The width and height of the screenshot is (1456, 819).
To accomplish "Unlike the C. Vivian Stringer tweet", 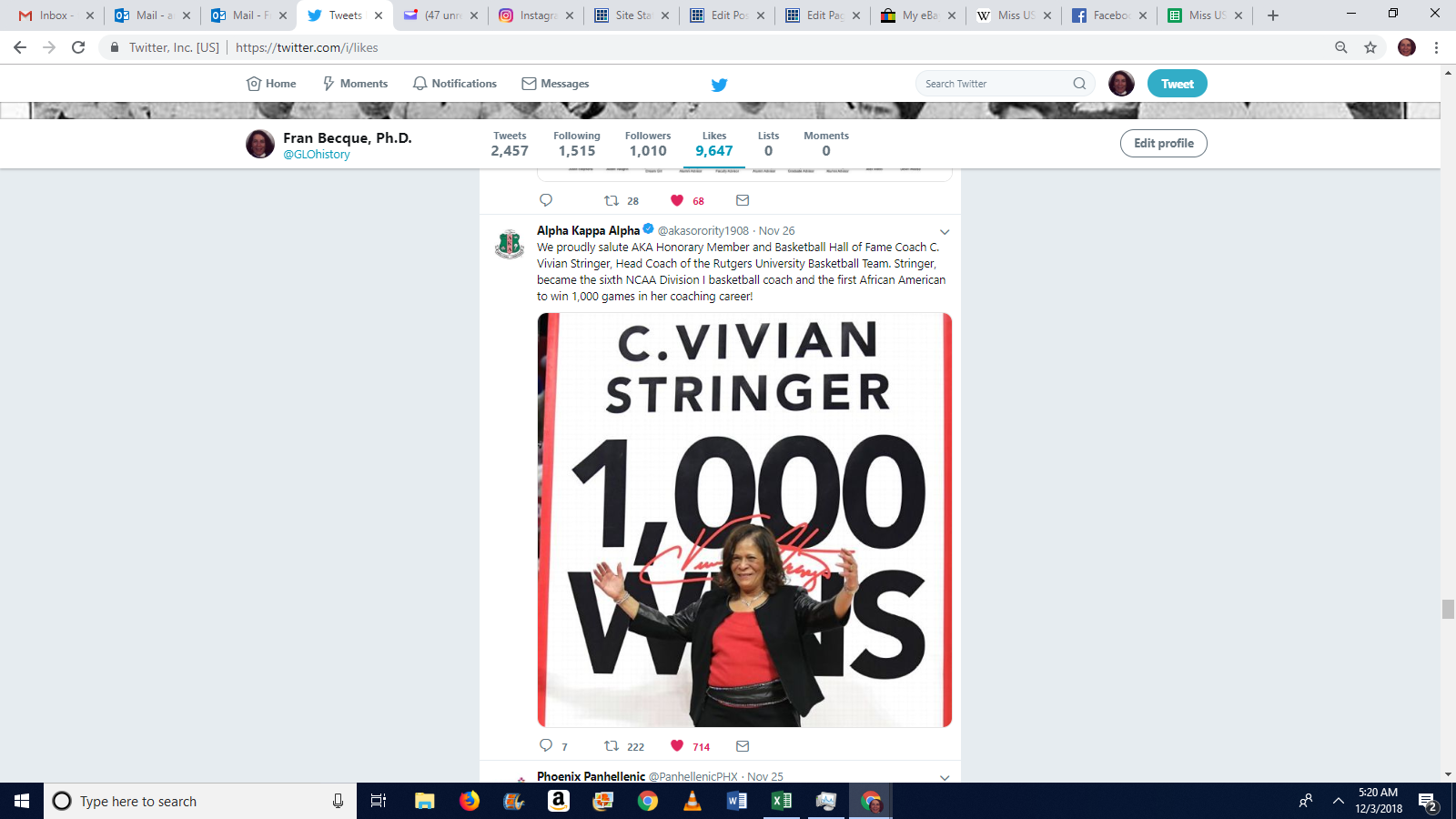I will pyautogui.click(x=677, y=746).
